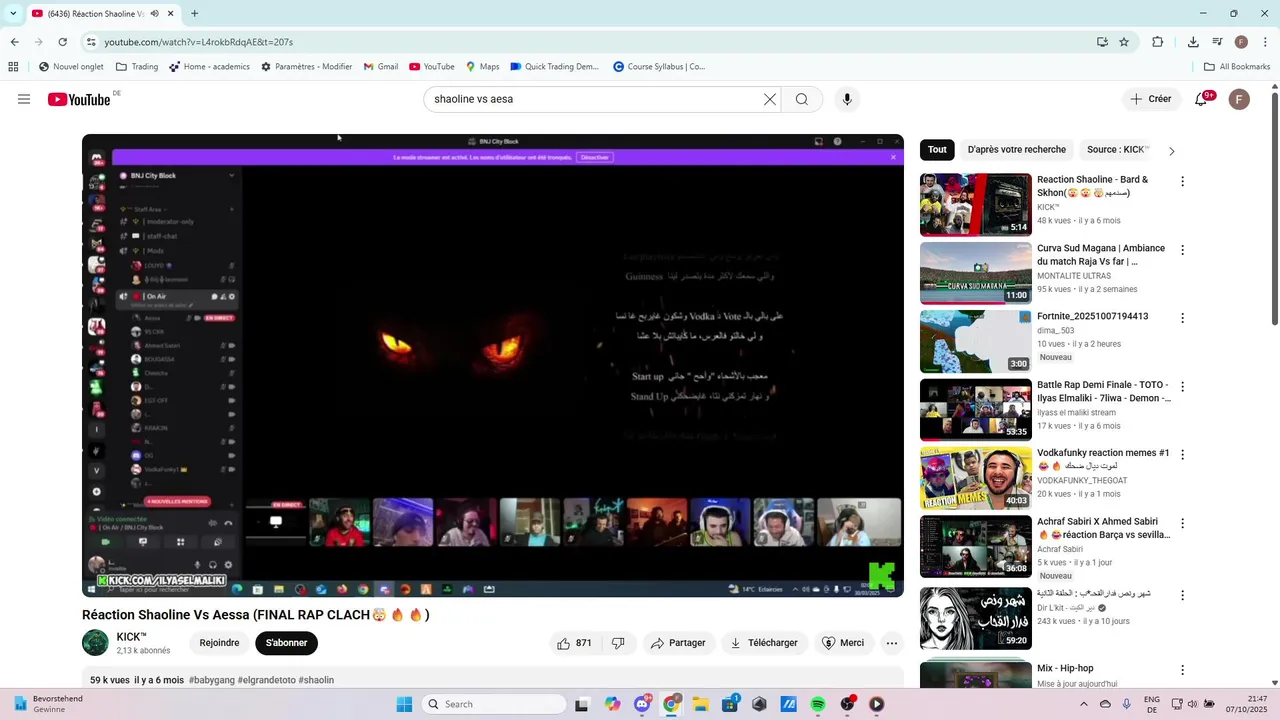The image size is (1280, 720).
Task: Open the browser downloads icon
Action: click(1193, 42)
